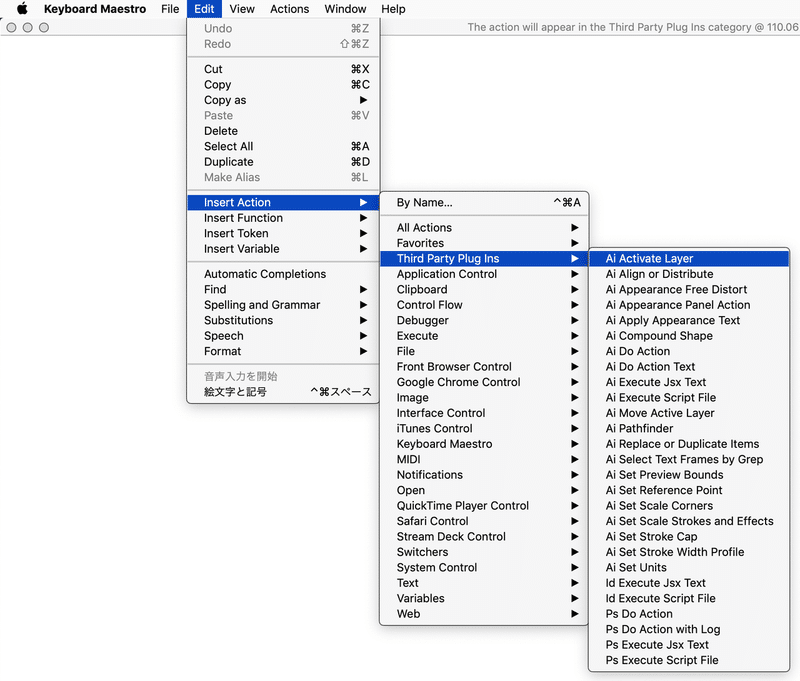The height and width of the screenshot is (681, 800).
Task: Choose Duplicate from the Edit menu
Action: (283, 162)
